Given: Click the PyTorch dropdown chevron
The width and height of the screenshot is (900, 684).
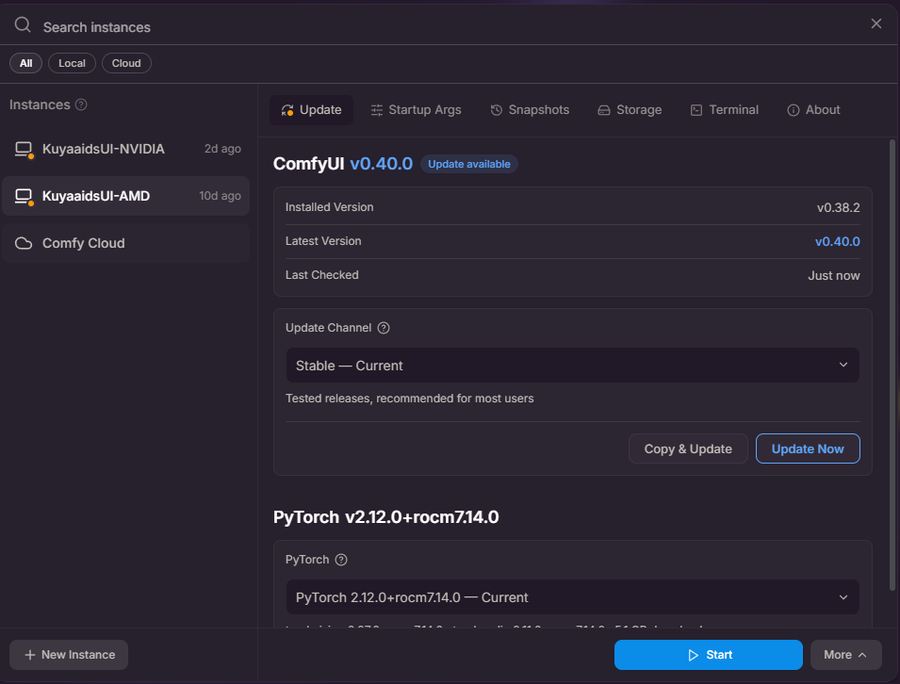Looking at the screenshot, I should (843, 597).
